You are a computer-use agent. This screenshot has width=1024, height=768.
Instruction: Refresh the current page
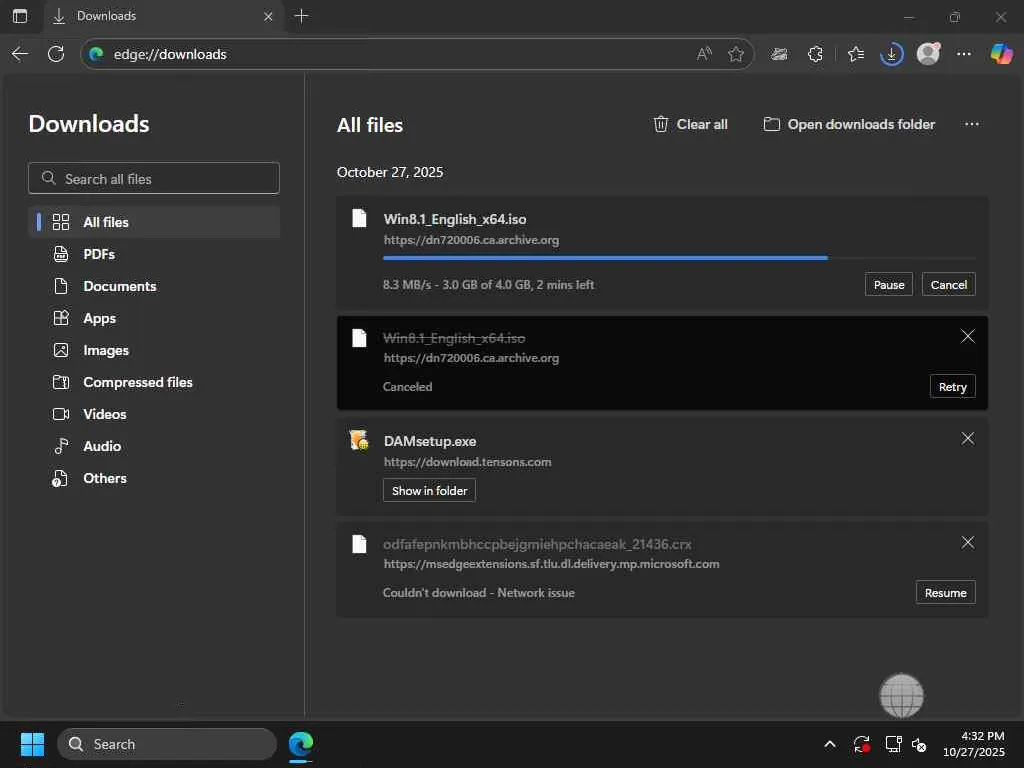[56, 54]
